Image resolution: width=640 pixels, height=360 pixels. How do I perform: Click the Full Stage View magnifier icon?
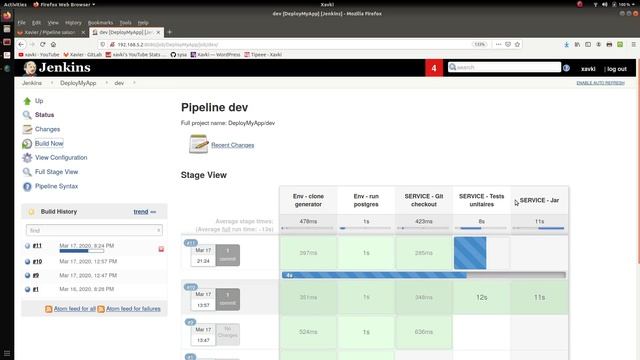(x=27, y=172)
